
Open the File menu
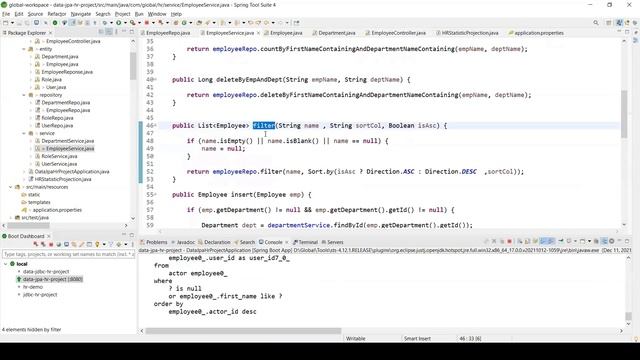pyautogui.click(x=6, y=14)
